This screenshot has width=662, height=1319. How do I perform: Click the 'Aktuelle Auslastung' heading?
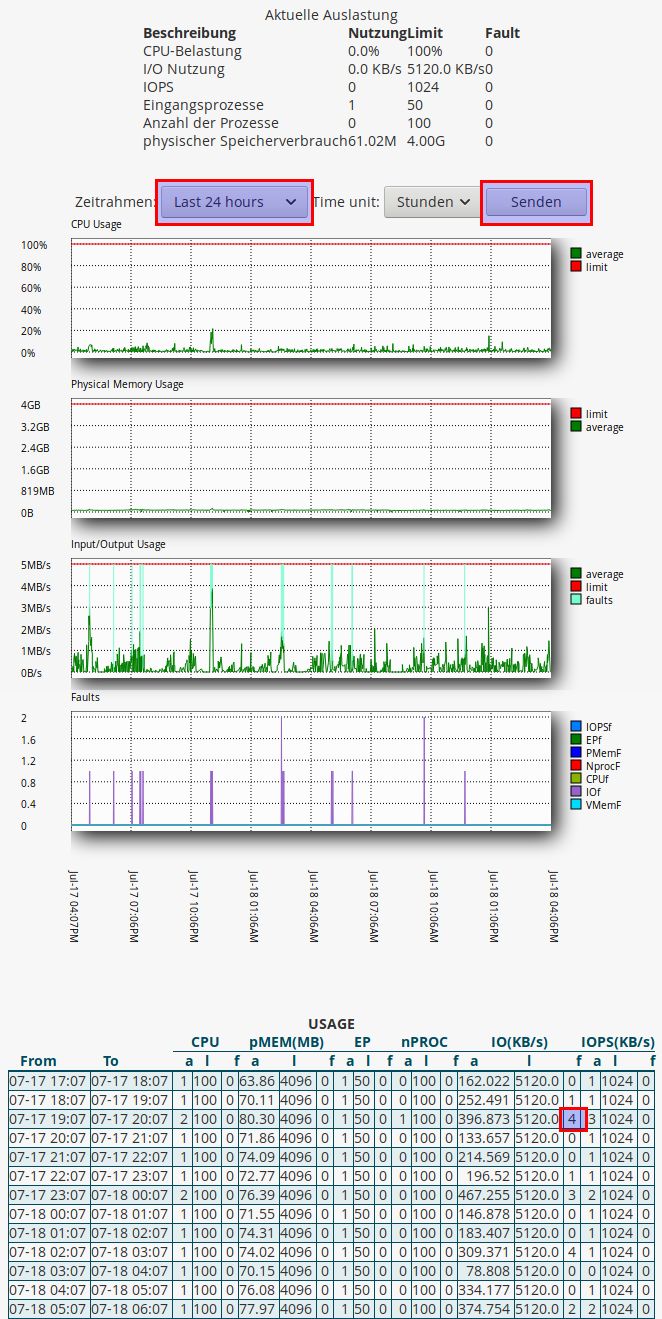(331, 15)
